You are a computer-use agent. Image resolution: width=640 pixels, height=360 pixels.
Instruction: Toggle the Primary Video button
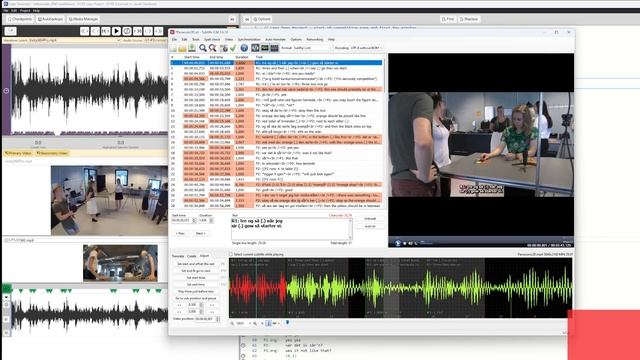click(x=18, y=153)
